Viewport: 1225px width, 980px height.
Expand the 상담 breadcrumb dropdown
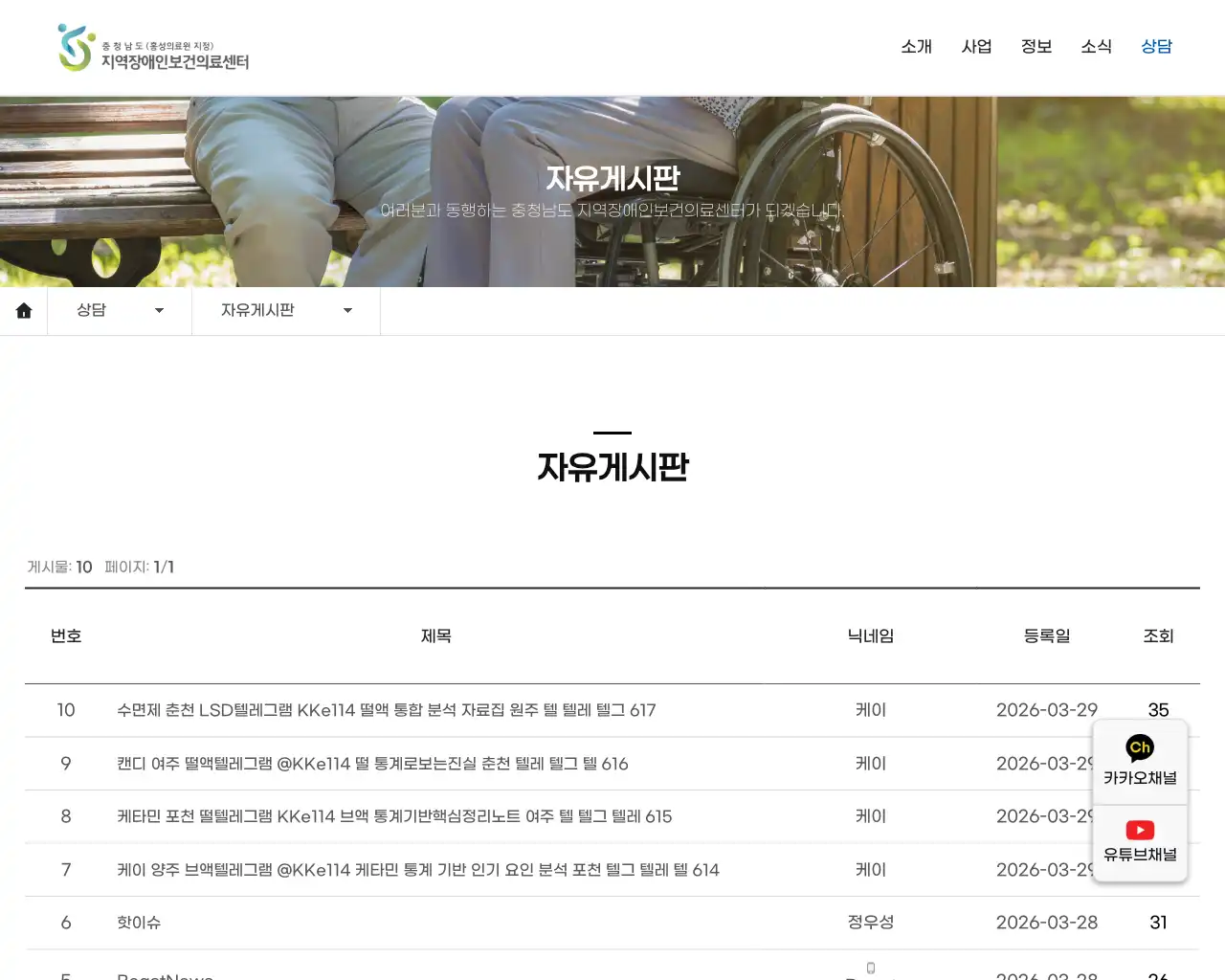pyautogui.click(x=120, y=310)
